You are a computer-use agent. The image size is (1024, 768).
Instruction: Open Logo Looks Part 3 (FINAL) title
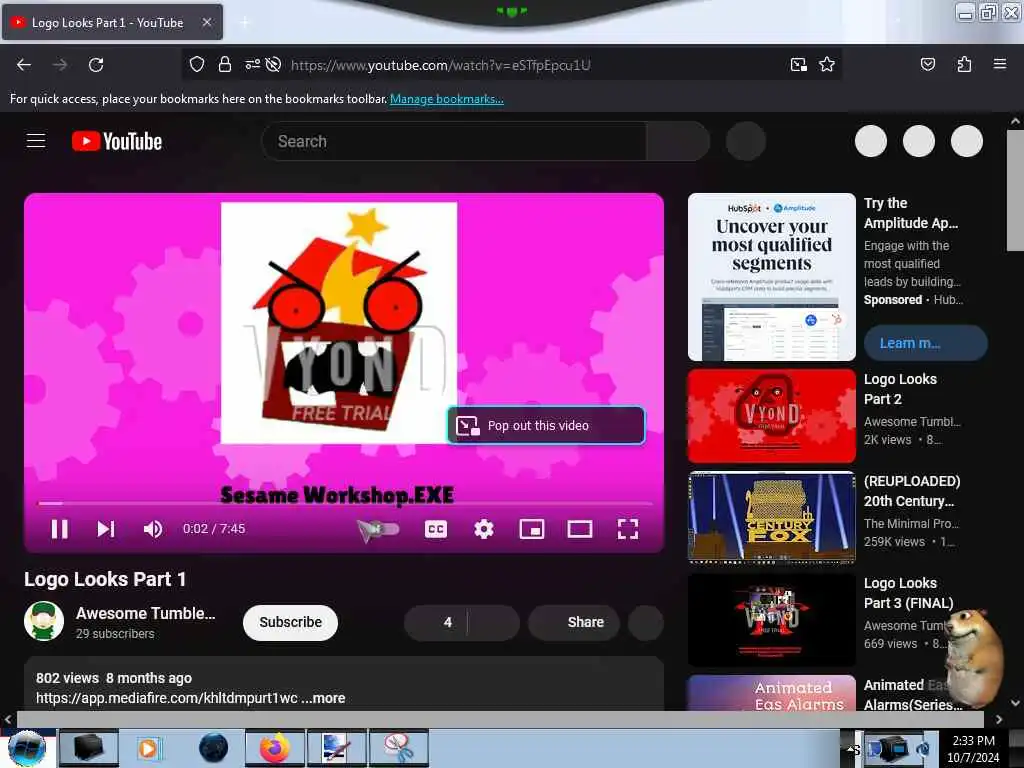click(x=908, y=593)
